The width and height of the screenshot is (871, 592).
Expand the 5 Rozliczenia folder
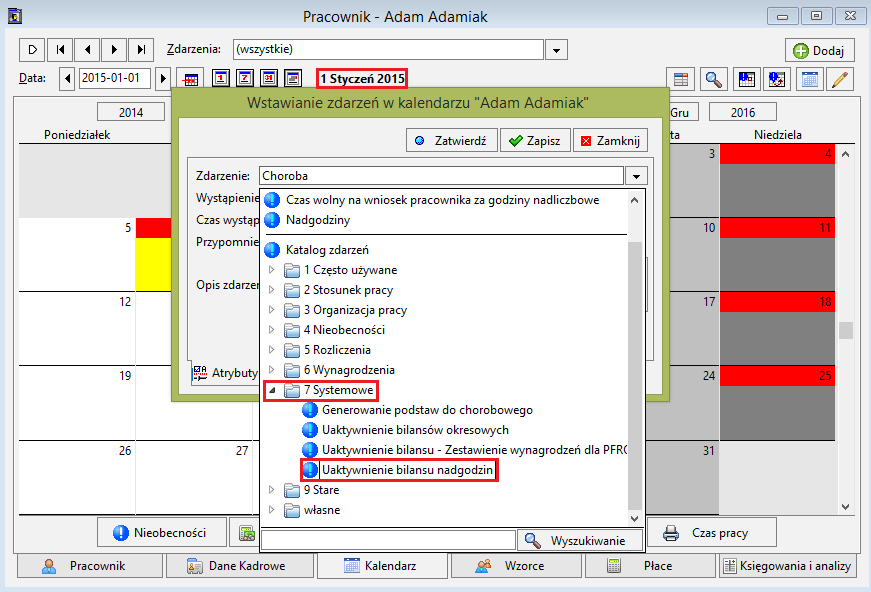(272, 350)
